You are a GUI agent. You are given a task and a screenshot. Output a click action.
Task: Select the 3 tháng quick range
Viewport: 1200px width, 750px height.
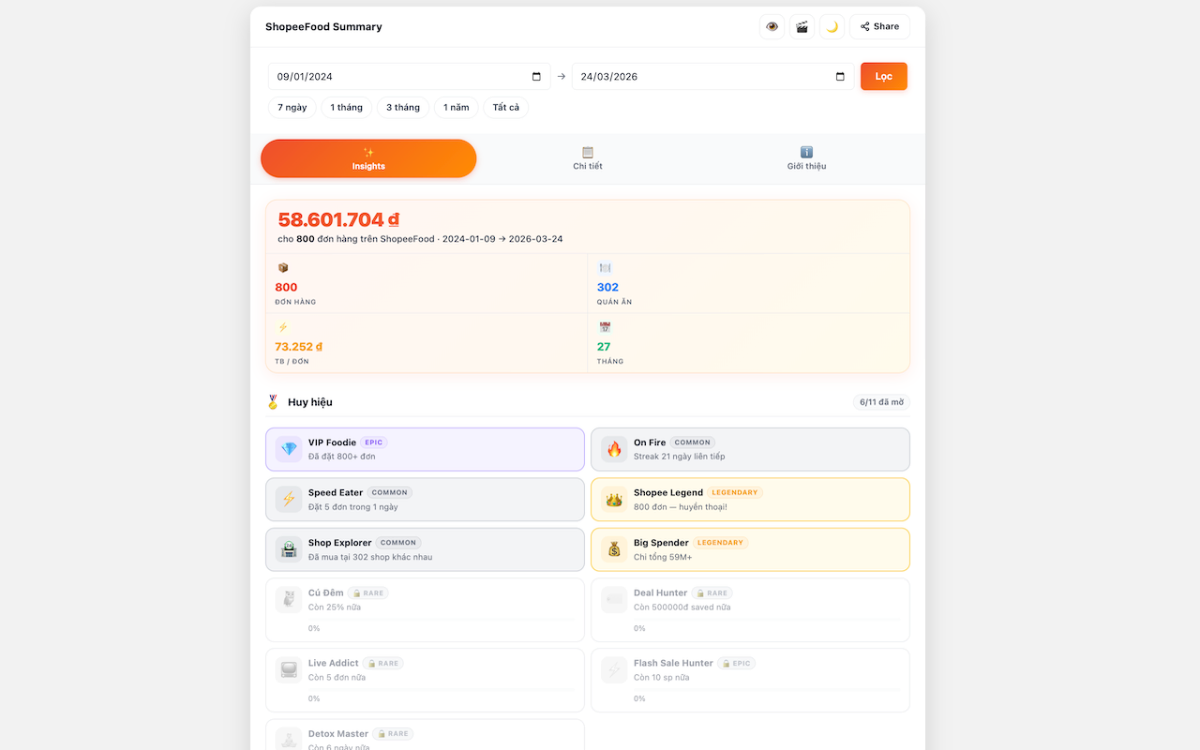[403, 108]
